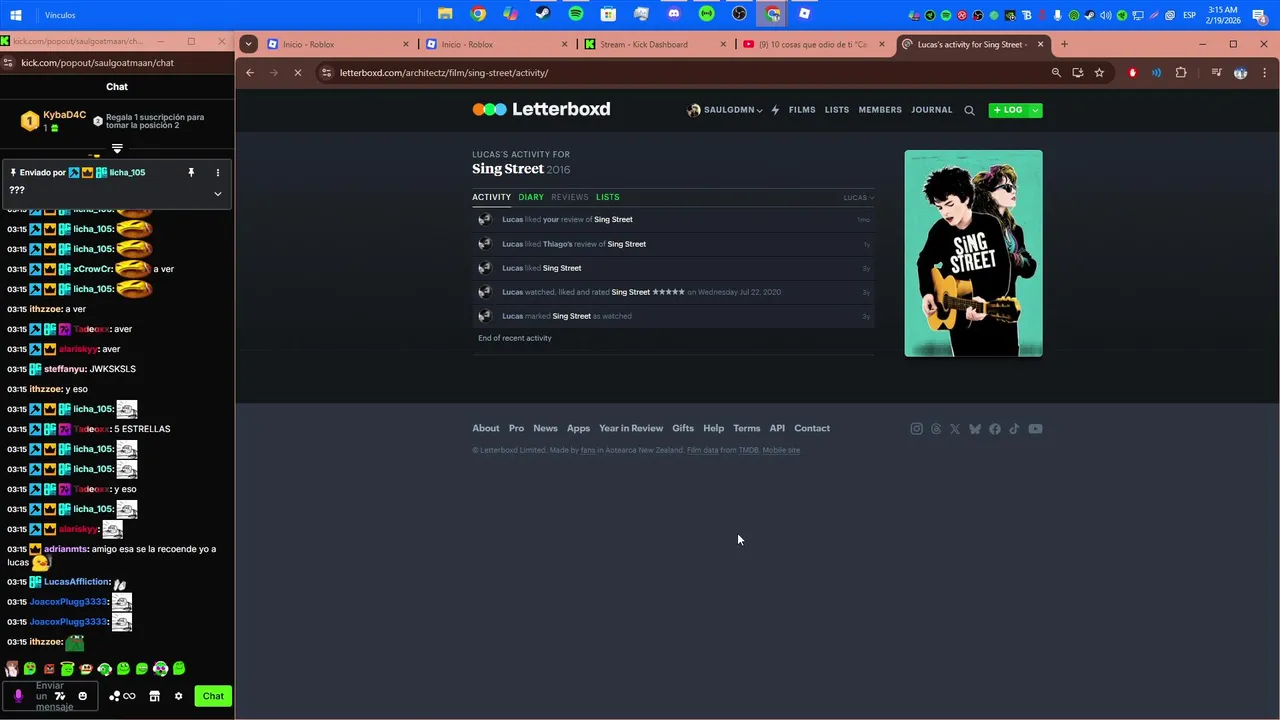Open the site info icon in the Kick popout address bar
The width and height of the screenshot is (1280, 720).
coord(9,63)
